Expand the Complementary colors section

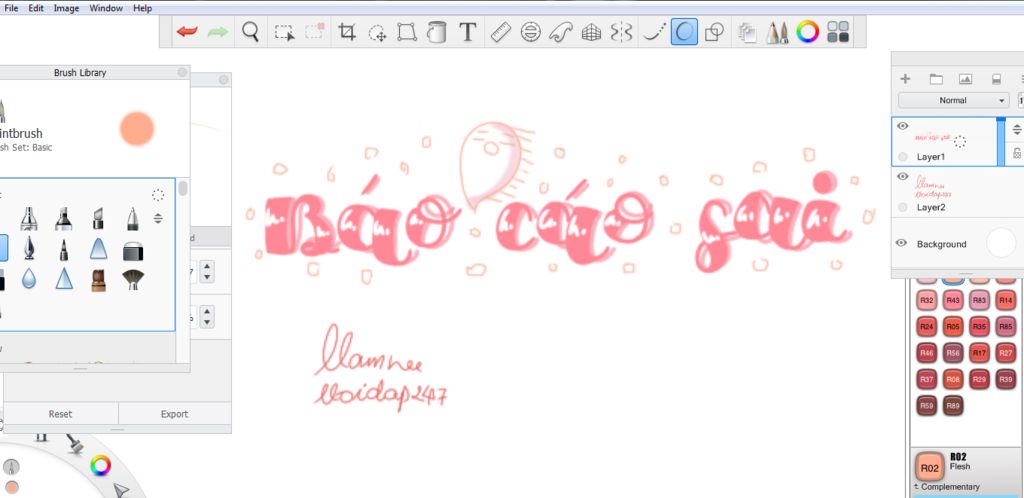pos(947,487)
